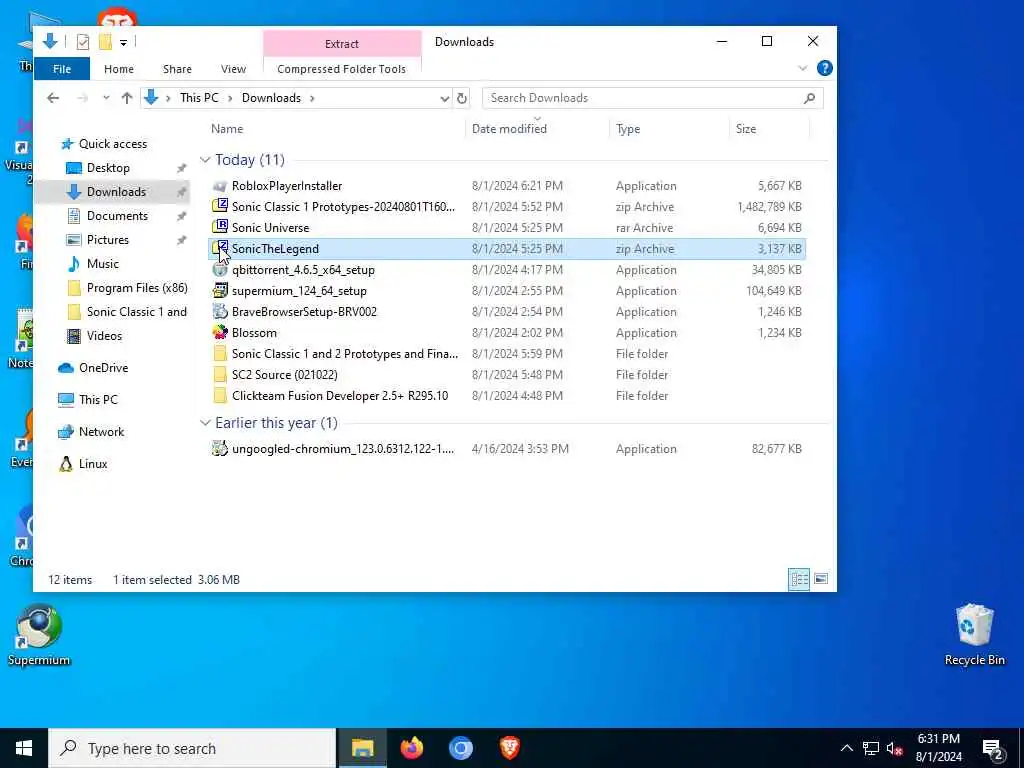Switch to Details view icon in status bar
1024x768 pixels.
[799, 579]
